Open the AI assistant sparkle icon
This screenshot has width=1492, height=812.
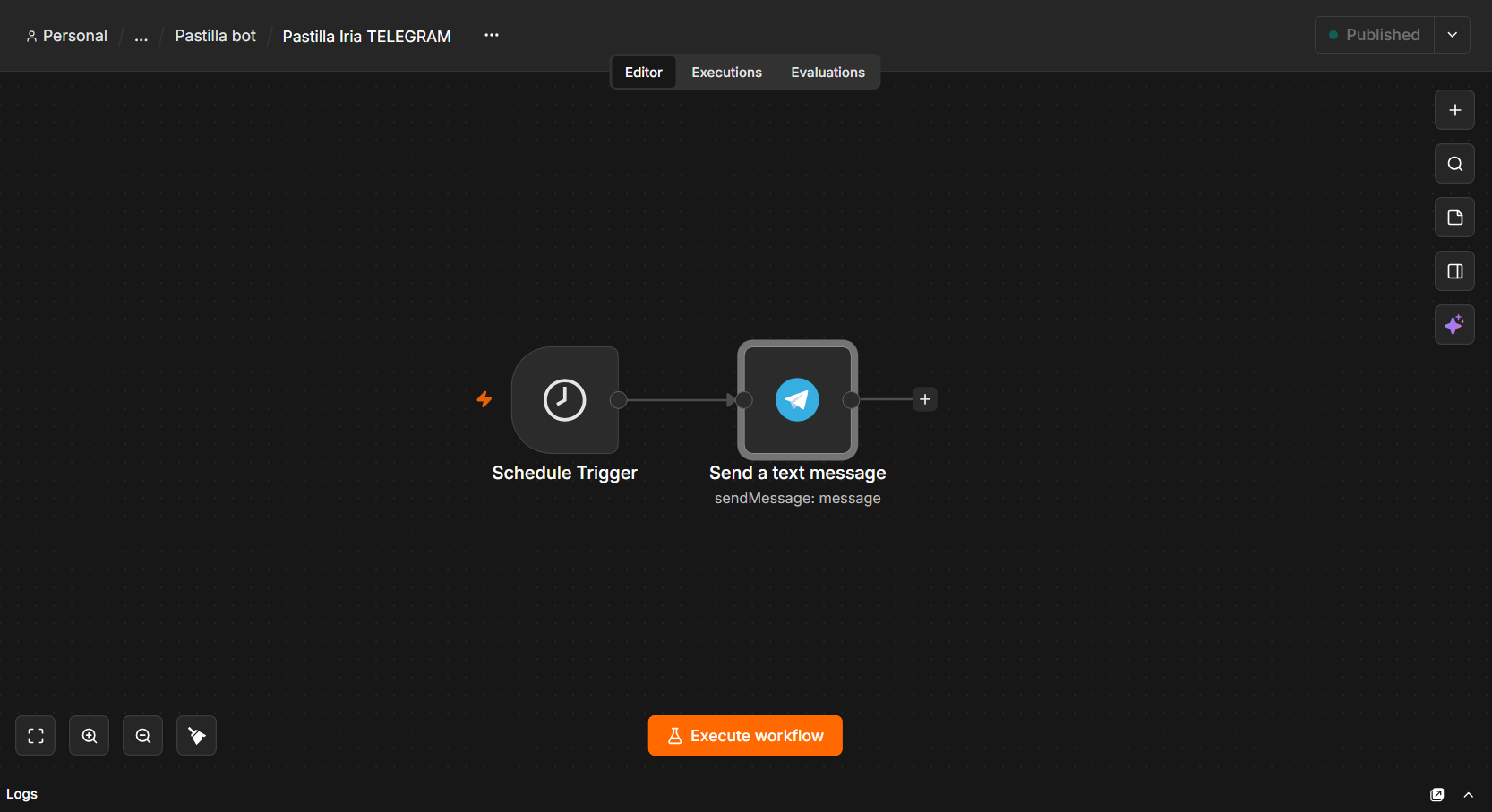tap(1454, 325)
